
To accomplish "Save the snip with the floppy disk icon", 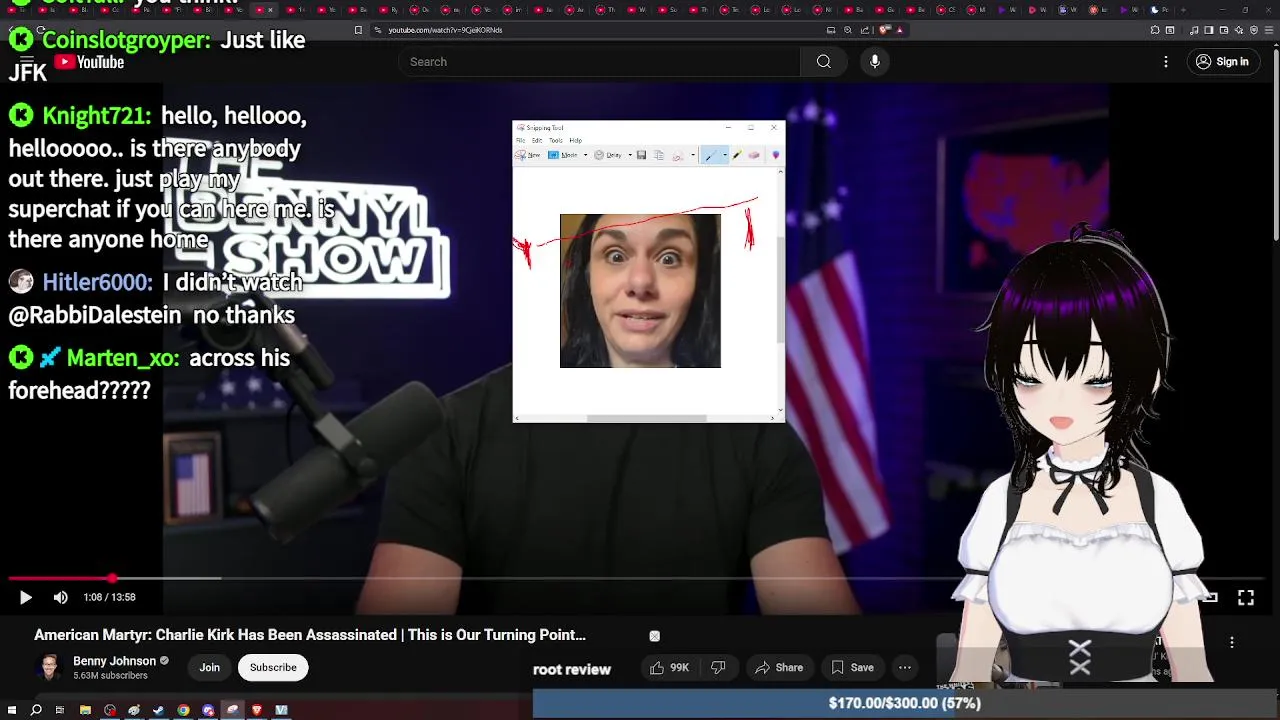I will [x=641, y=155].
